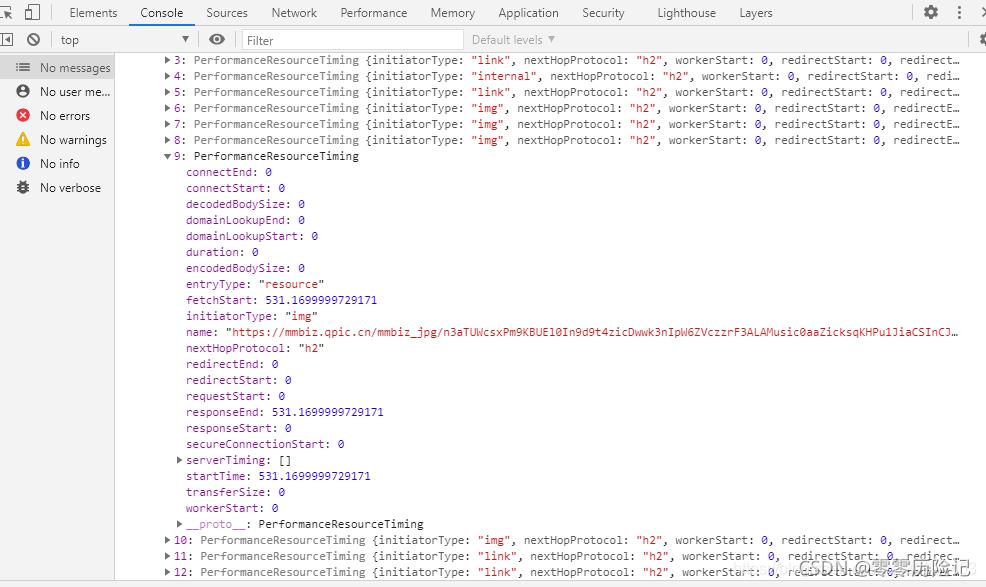The image size is (986, 587).
Task: Switch to the Elements tab
Action: coord(93,13)
